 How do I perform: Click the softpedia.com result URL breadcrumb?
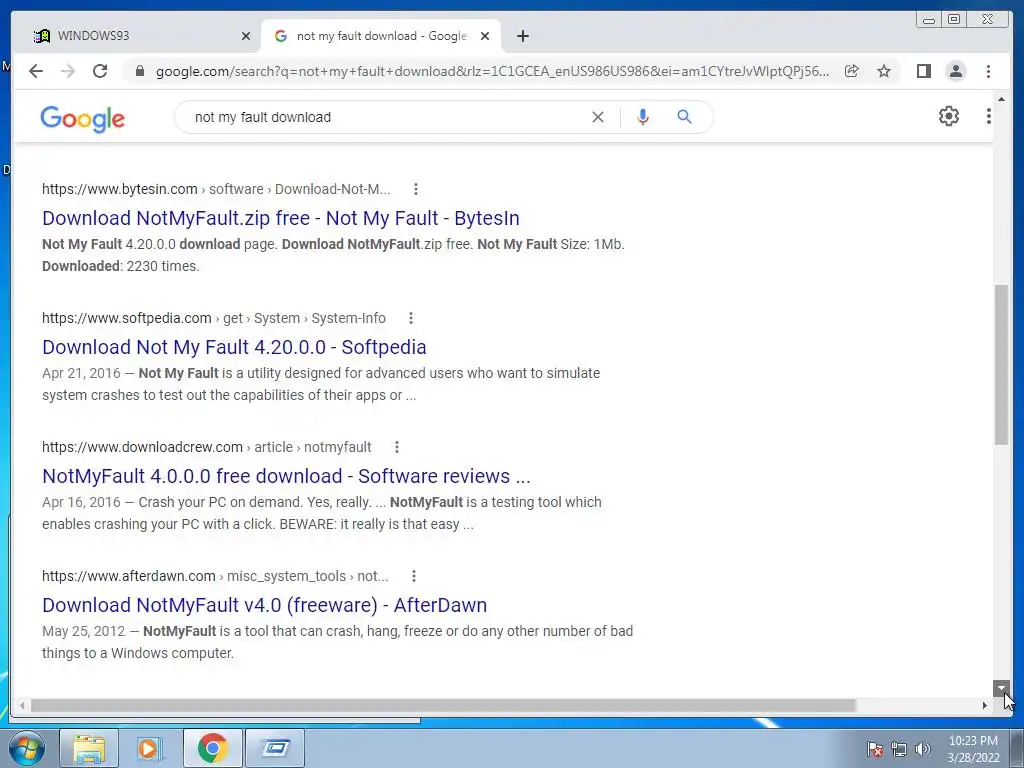pyautogui.click(x=214, y=318)
